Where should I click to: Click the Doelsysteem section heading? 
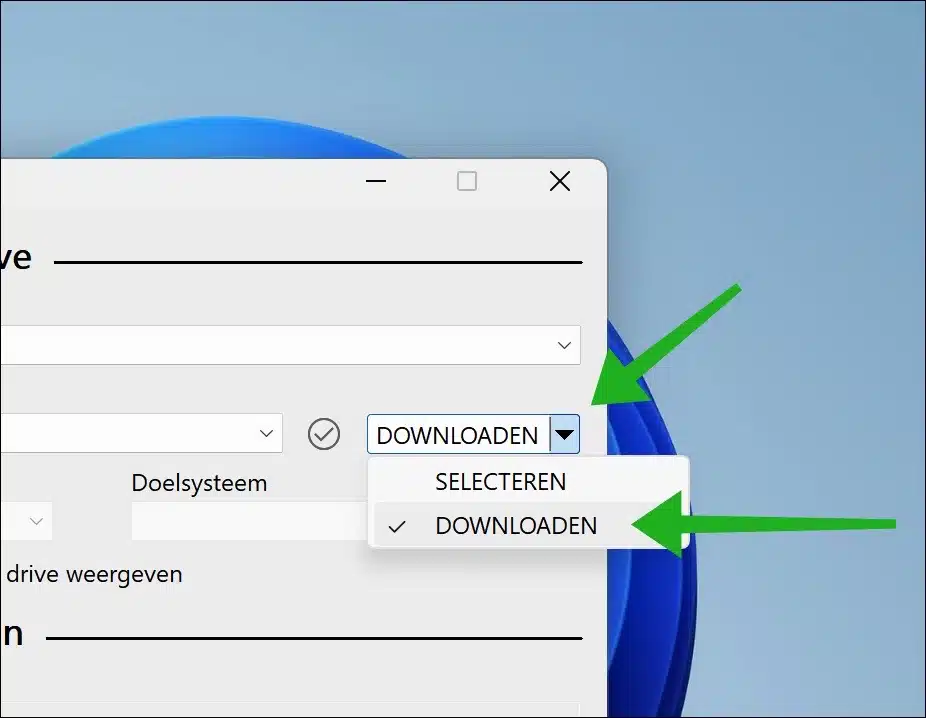pyautogui.click(x=199, y=482)
